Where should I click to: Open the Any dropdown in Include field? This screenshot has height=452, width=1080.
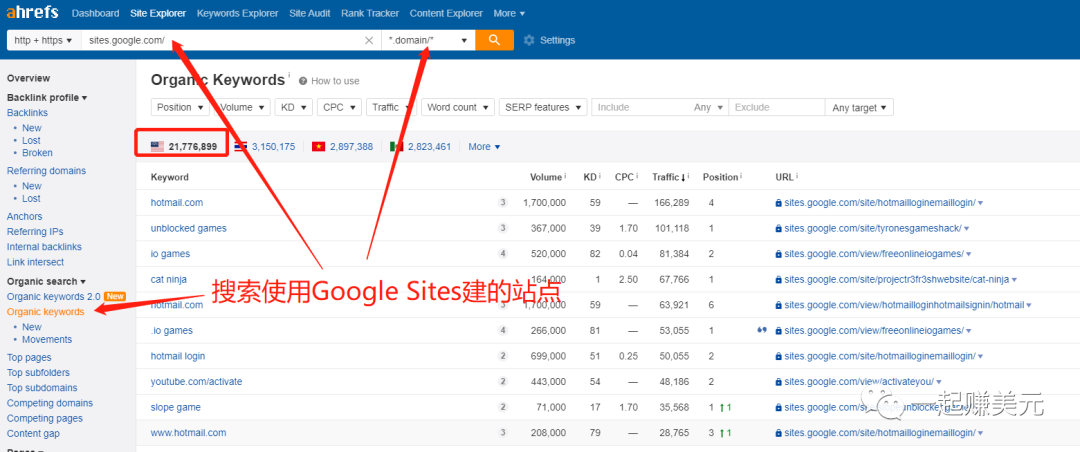pyautogui.click(x=709, y=107)
